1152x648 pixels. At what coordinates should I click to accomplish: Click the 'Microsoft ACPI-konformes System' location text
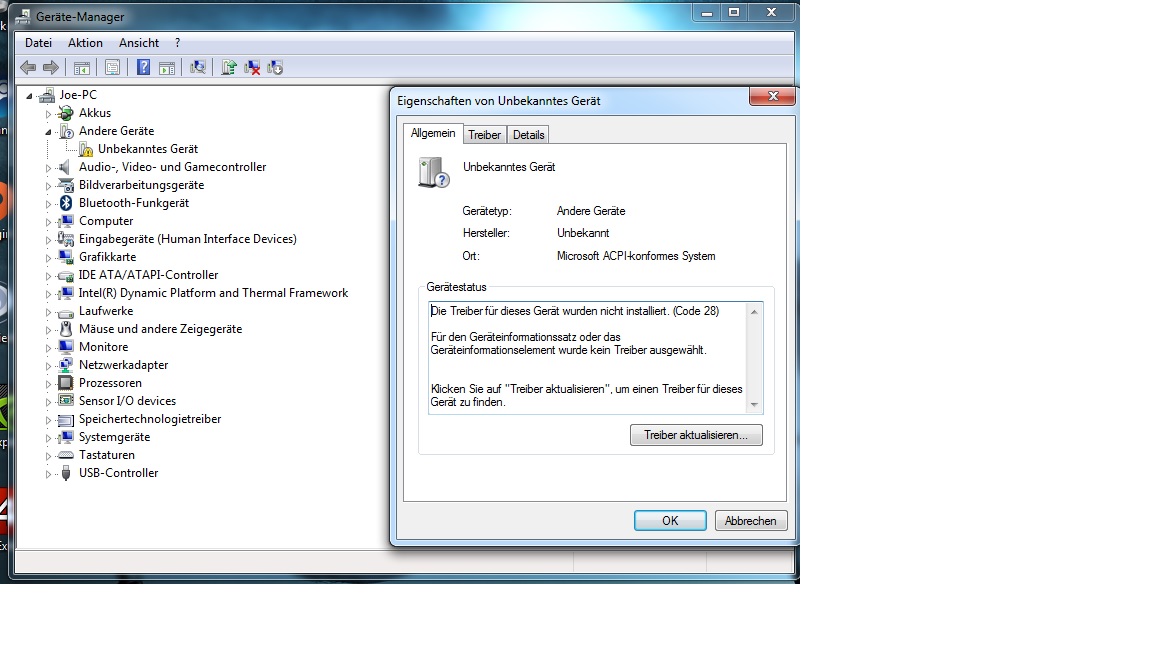tap(636, 256)
